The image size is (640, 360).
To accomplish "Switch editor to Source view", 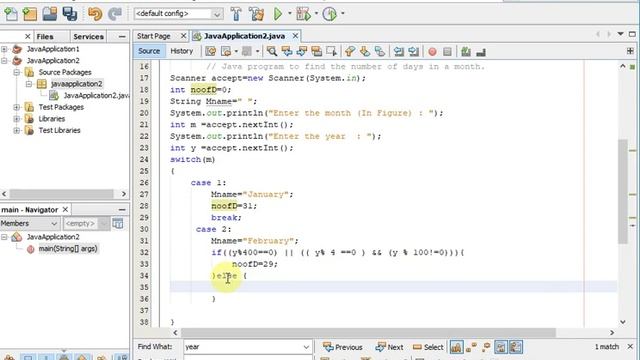I will [149, 51].
